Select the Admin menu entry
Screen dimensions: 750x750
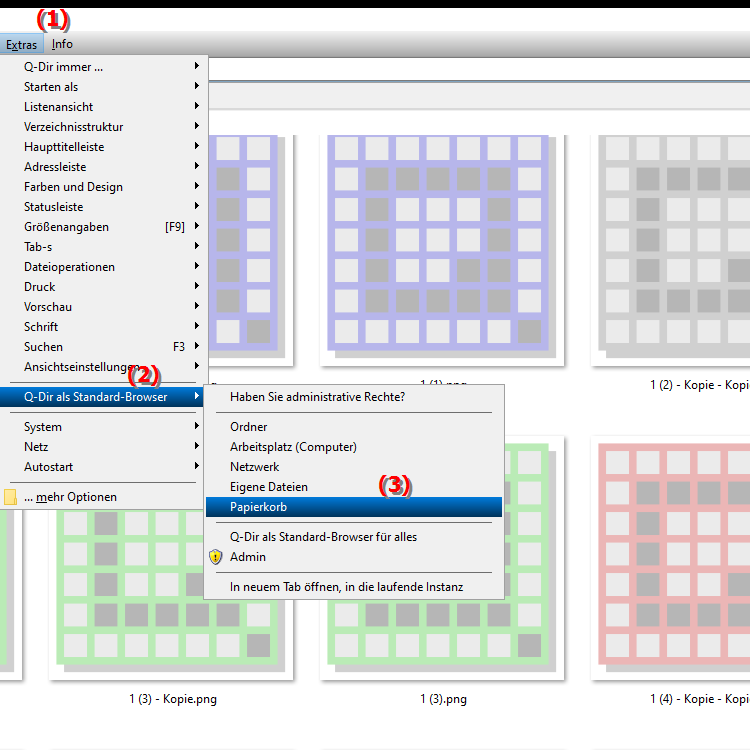(354, 557)
